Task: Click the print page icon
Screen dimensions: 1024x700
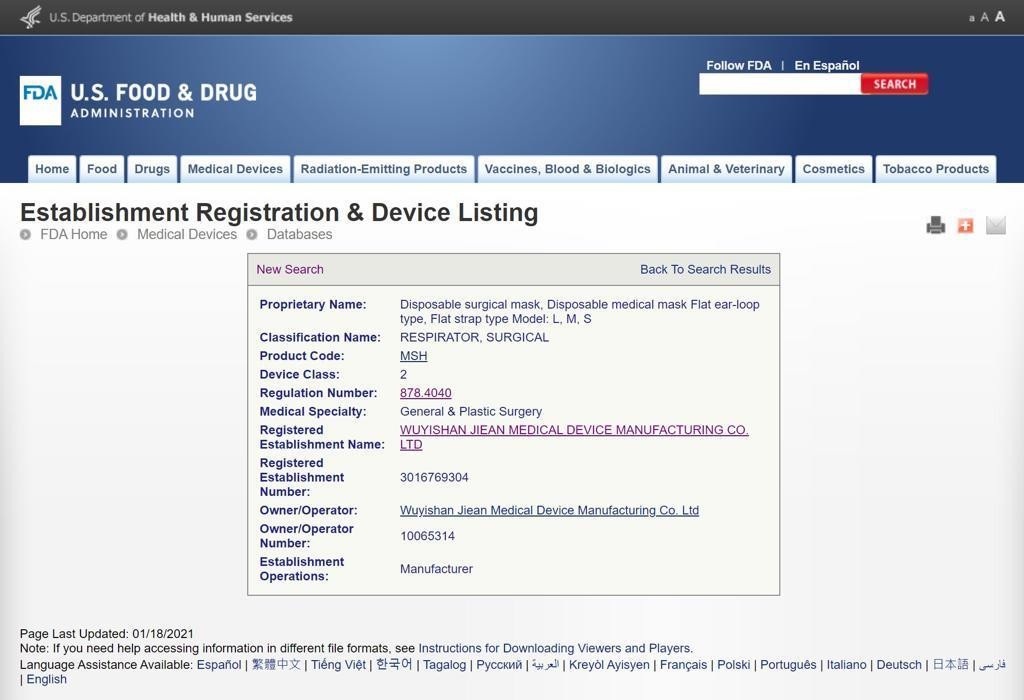Action: click(x=935, y=225)
